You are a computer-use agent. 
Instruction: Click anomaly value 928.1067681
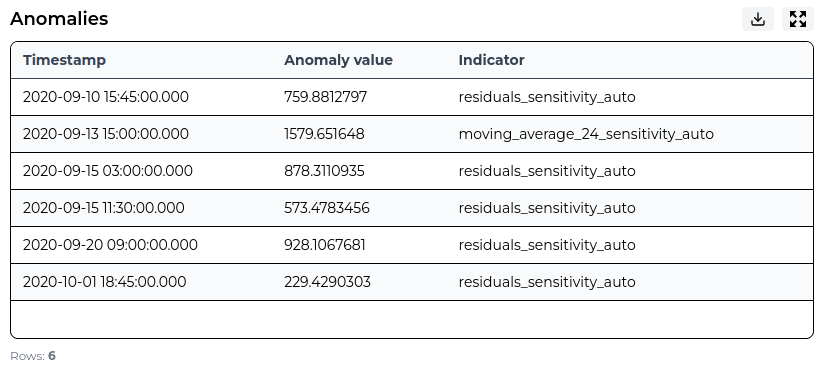click(325, 245)
